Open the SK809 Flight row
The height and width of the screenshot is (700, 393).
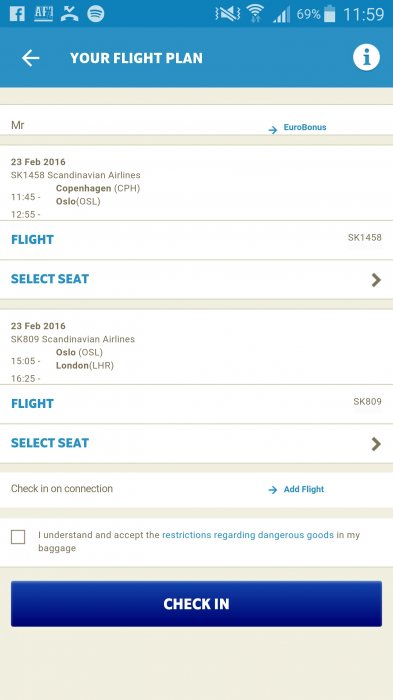pyautogui.click(x=196, y=404)
